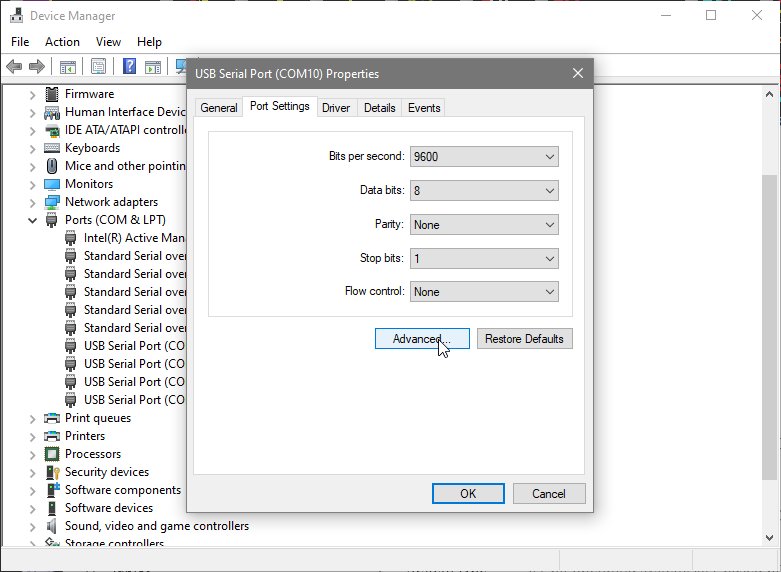Toggle the Show/Hide Console Tree toolbar icon
Screen dimensions: 781x572
point(68,66)
